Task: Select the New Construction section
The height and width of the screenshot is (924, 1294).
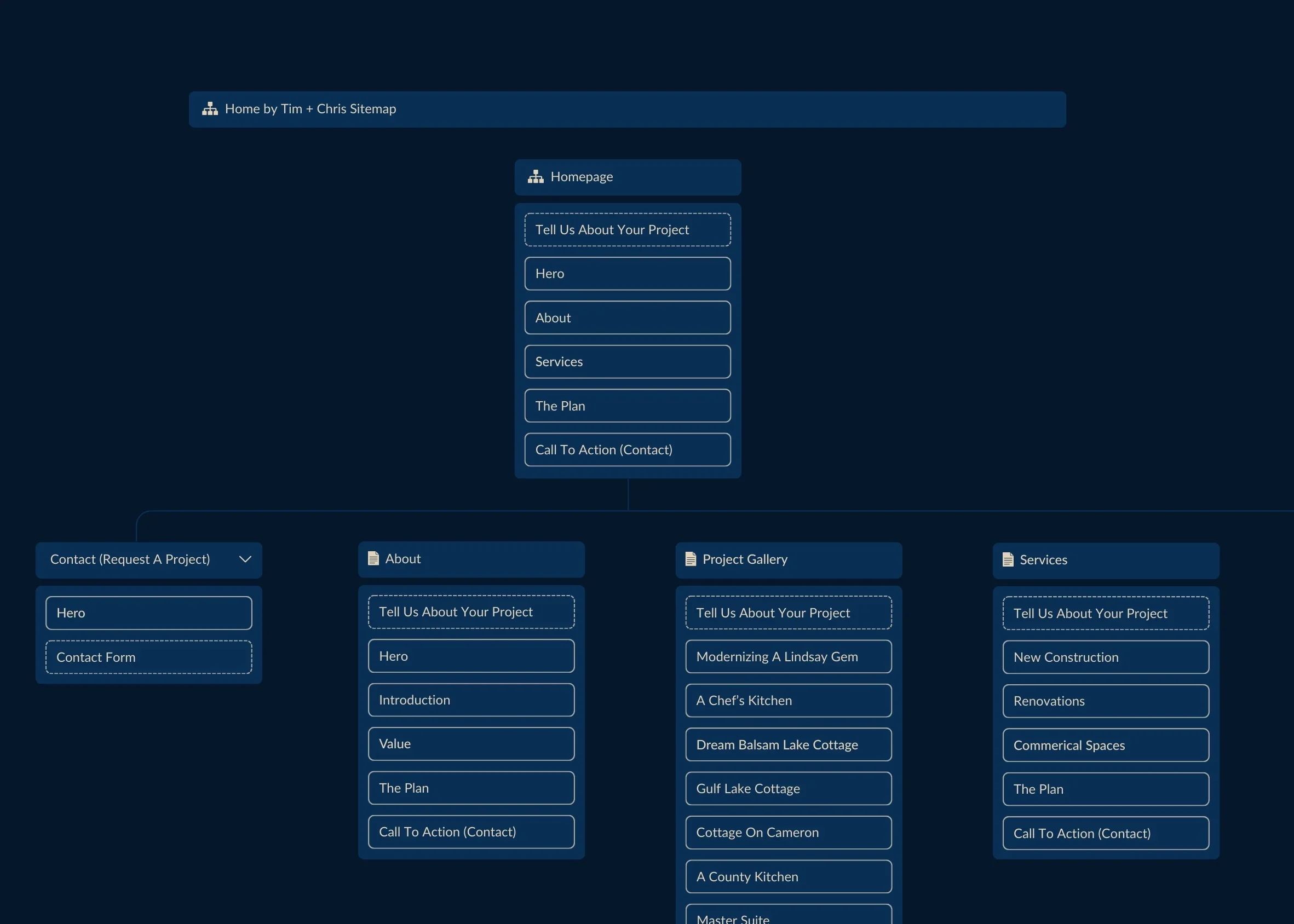Action: [x=1105, y=657]
